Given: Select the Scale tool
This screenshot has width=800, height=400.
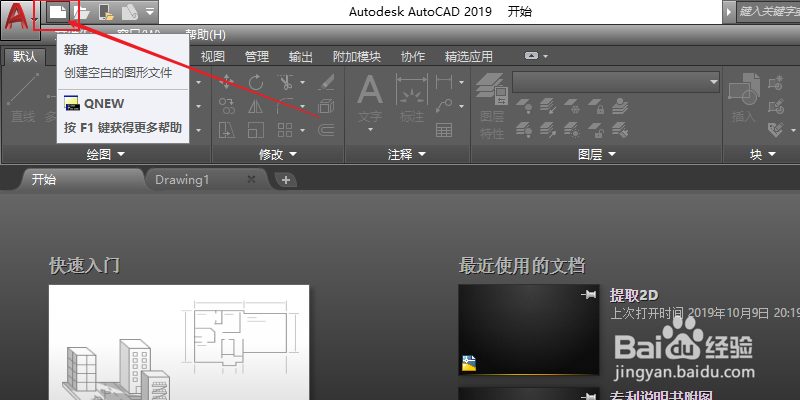Looking at the screenshot, I should point(256,130).
